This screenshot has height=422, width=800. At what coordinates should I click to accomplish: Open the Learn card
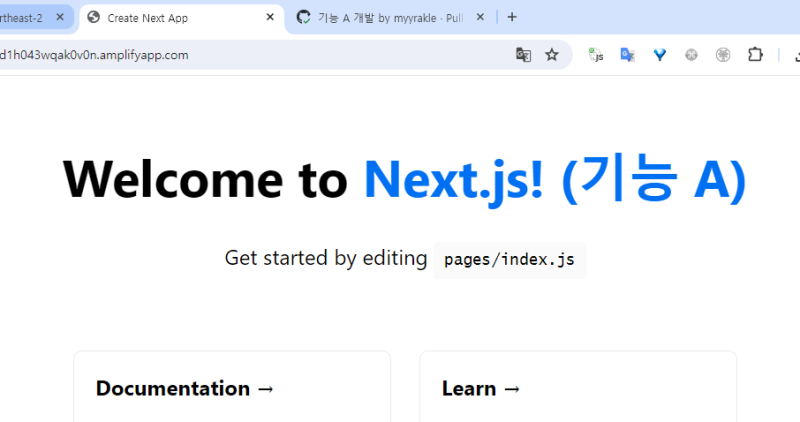coord(577,388)
